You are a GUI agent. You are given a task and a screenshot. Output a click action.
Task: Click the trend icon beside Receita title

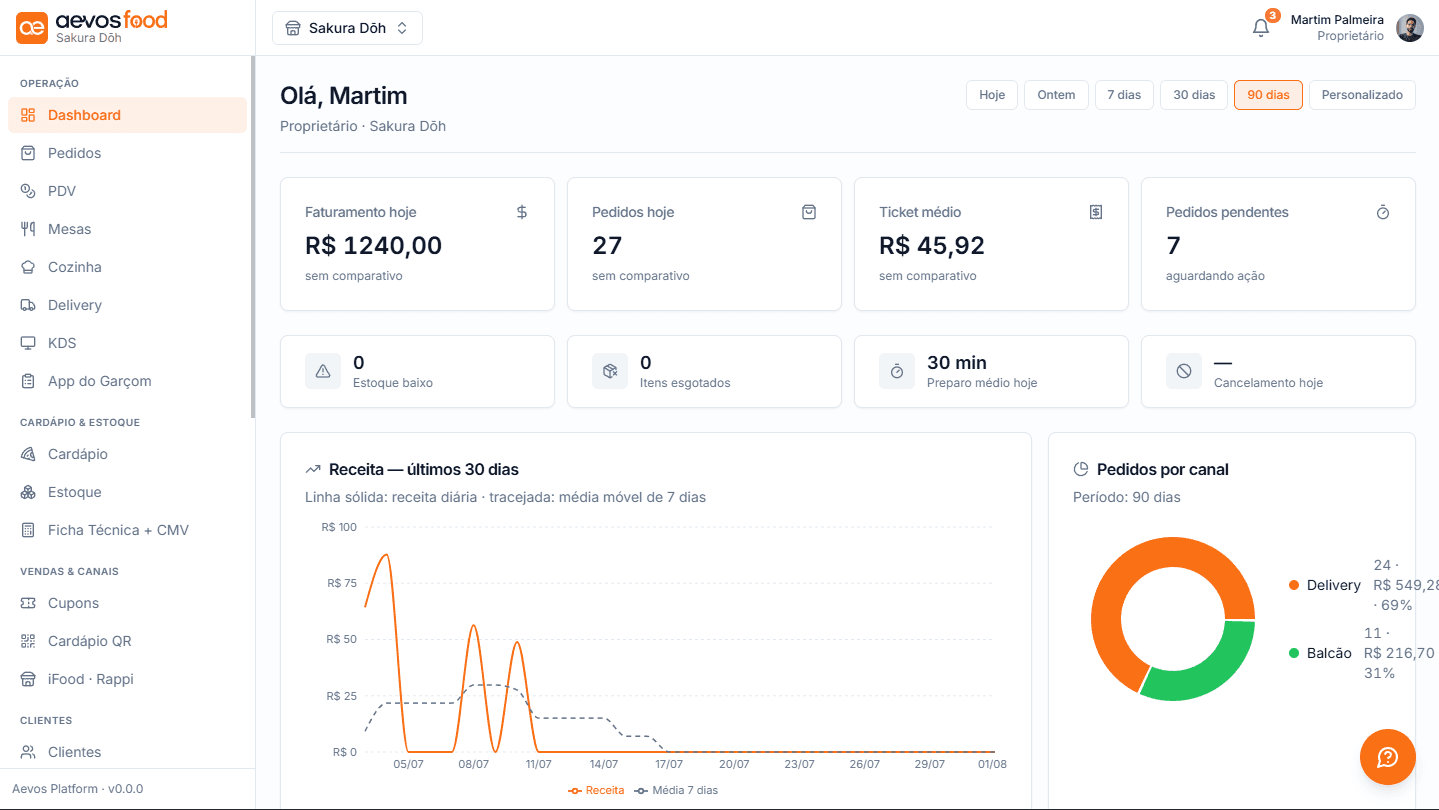coord(313,469)
